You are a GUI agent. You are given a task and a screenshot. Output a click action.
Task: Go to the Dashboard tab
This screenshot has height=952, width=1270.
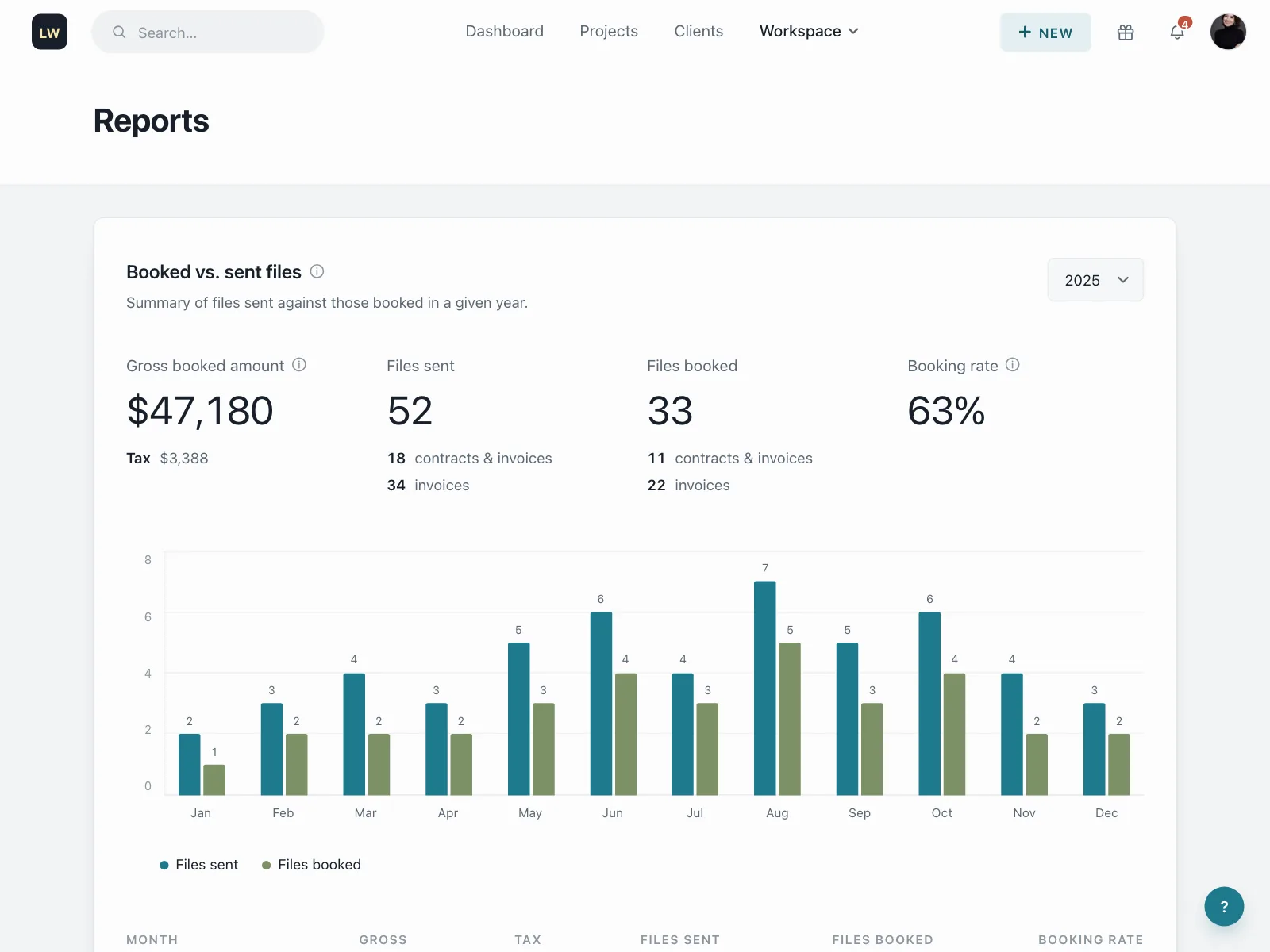[505, 32]
